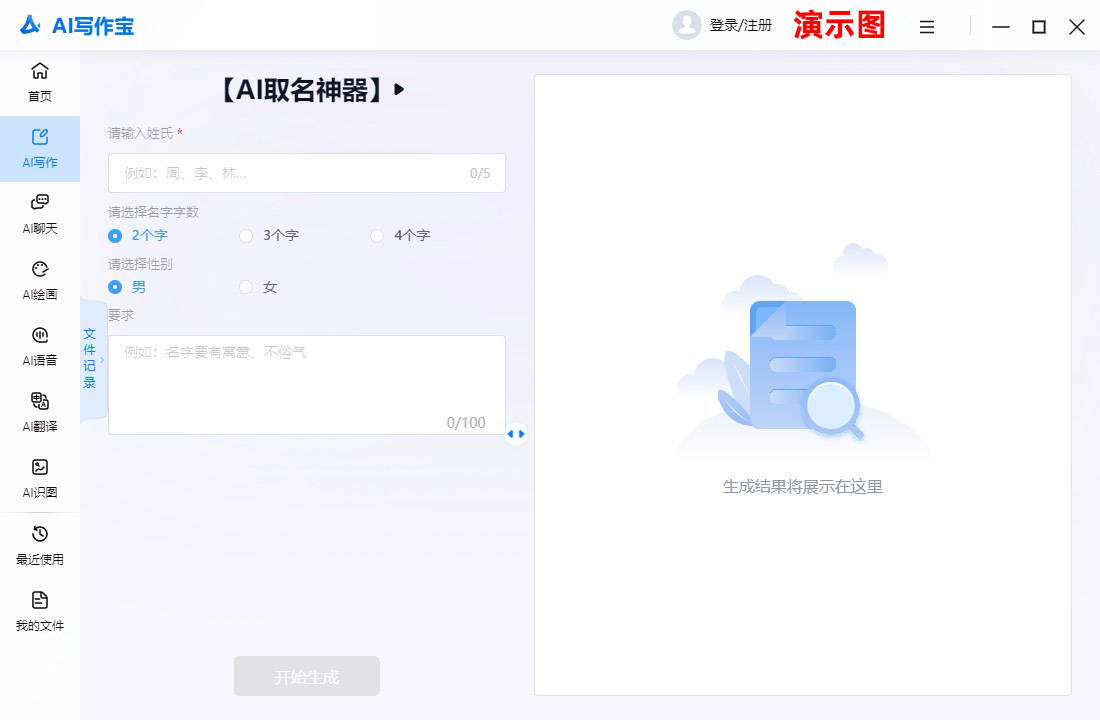Open the 首页 home icon

pos(40,71)
